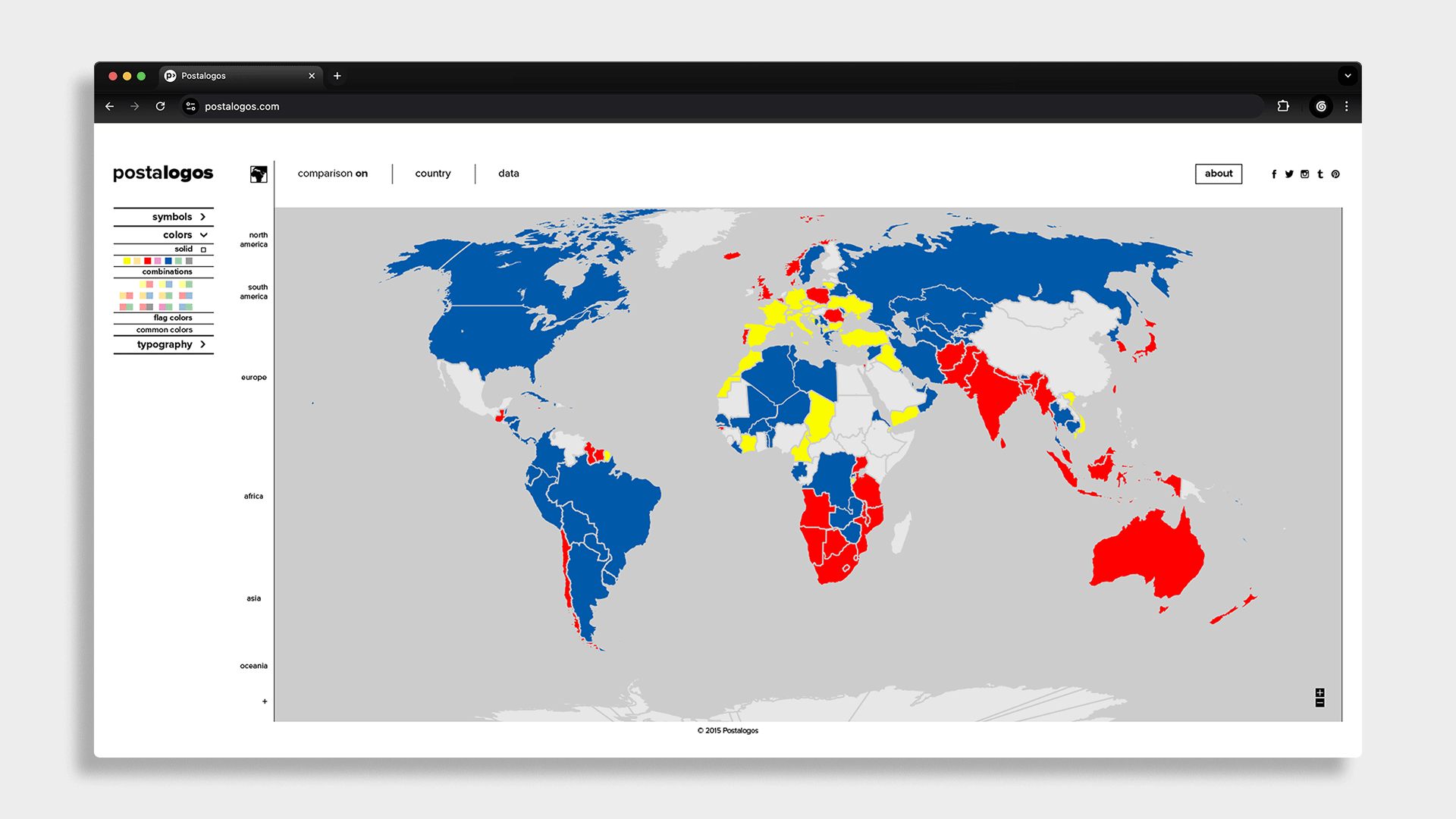Open the country menu item
Viewport: 1456px width, 819px height.
(433, 174)
